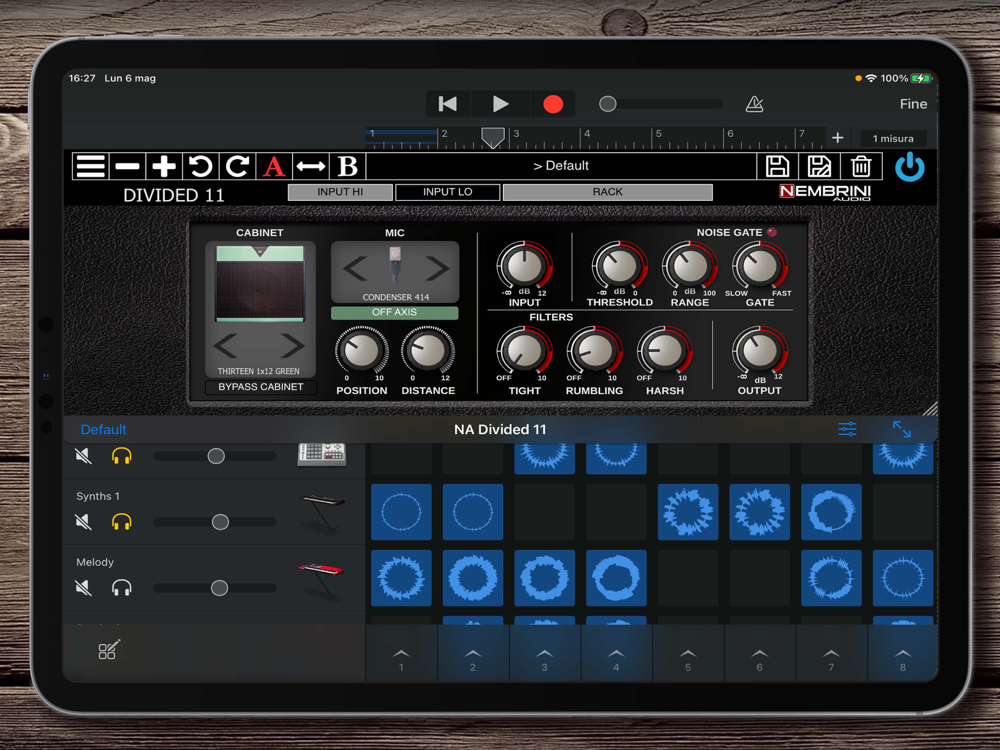Open the plugin controls sliders icon

tap(847, 429)
